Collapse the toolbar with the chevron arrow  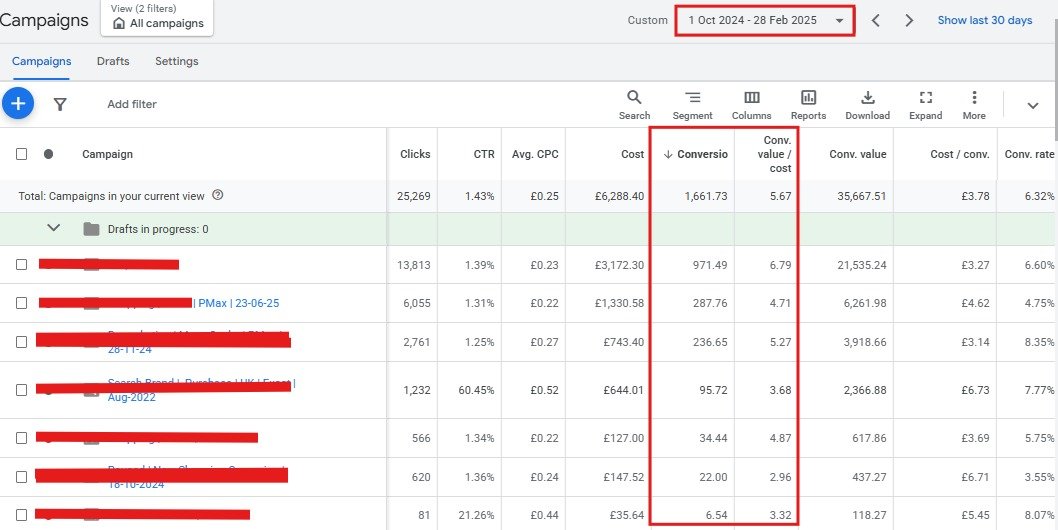1033,105
